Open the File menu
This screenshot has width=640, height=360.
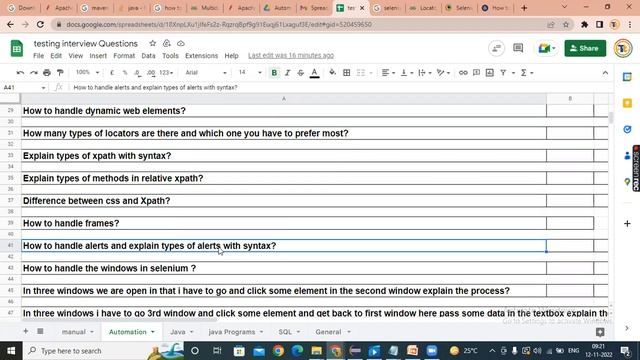click(x=38, y=56)
